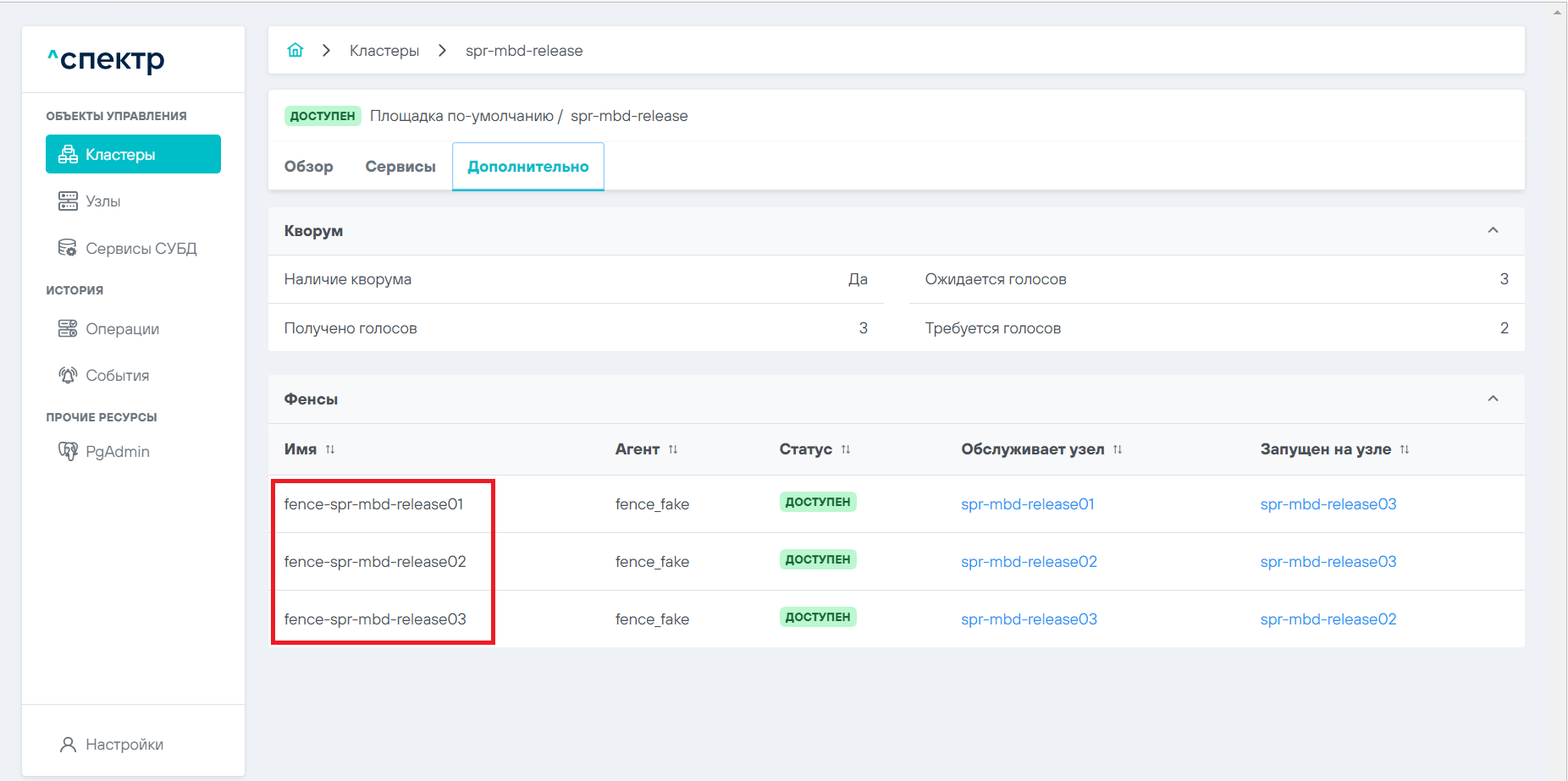Click the PgAdmin elephant icon

tap(68, 451)
